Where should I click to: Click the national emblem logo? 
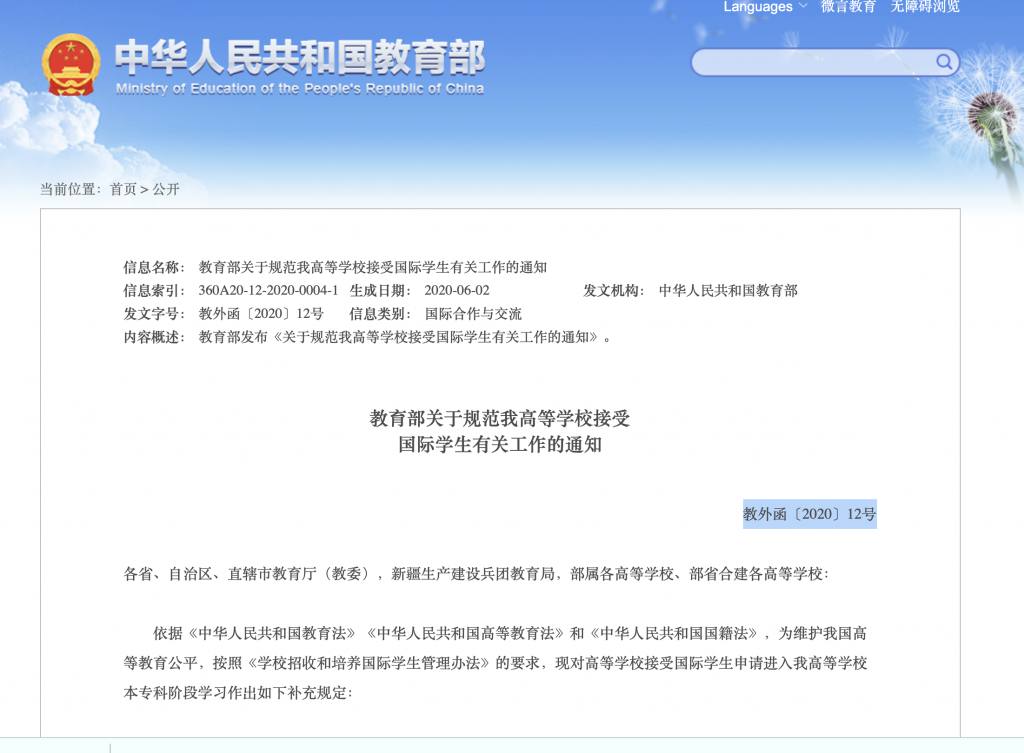tap(71, 65)
